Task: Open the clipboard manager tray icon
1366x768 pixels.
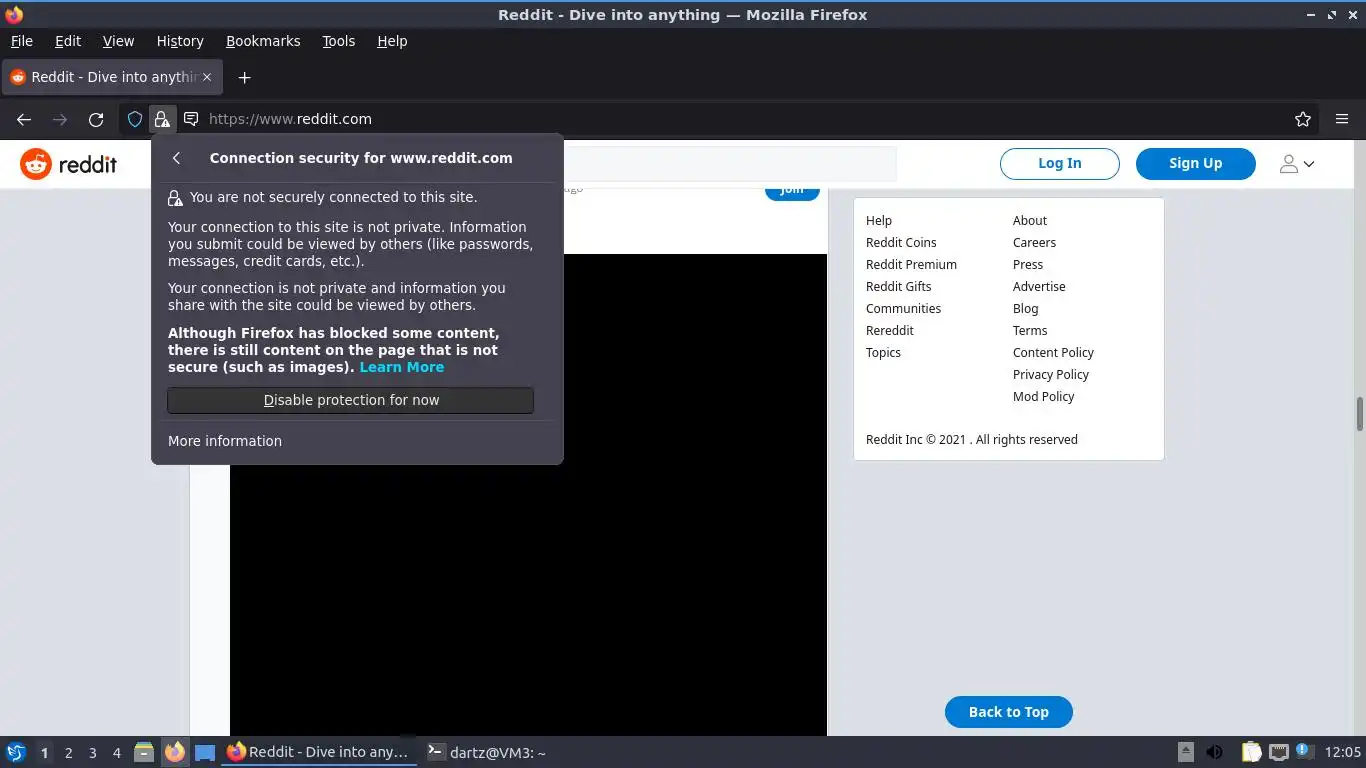Action: [1251, 752]
